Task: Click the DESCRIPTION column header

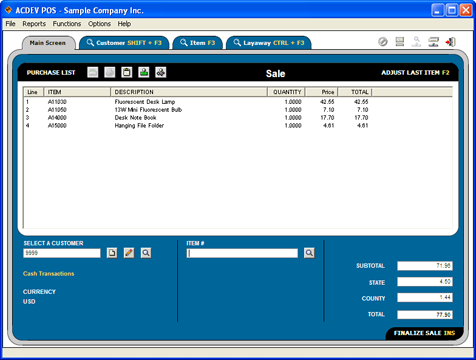Action: tap(189, 92)
